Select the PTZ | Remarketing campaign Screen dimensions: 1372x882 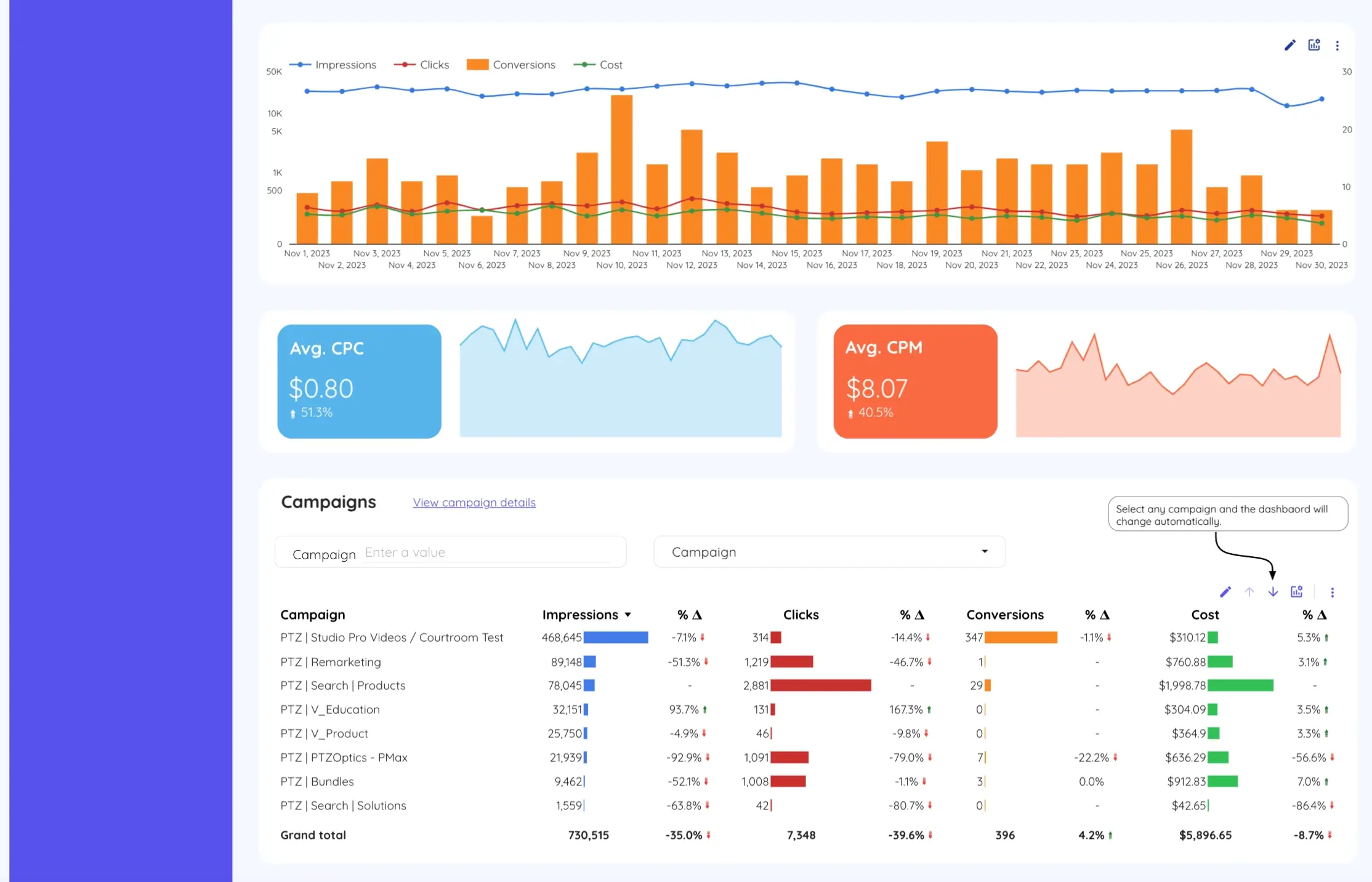click(x=331, y=662)
